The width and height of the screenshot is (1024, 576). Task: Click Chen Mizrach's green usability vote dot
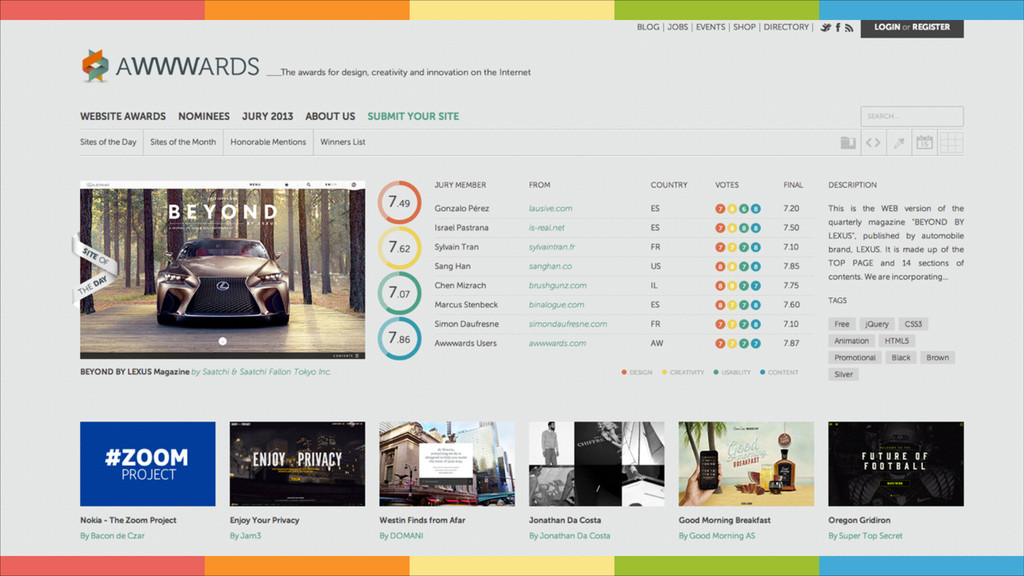[744, 286]
